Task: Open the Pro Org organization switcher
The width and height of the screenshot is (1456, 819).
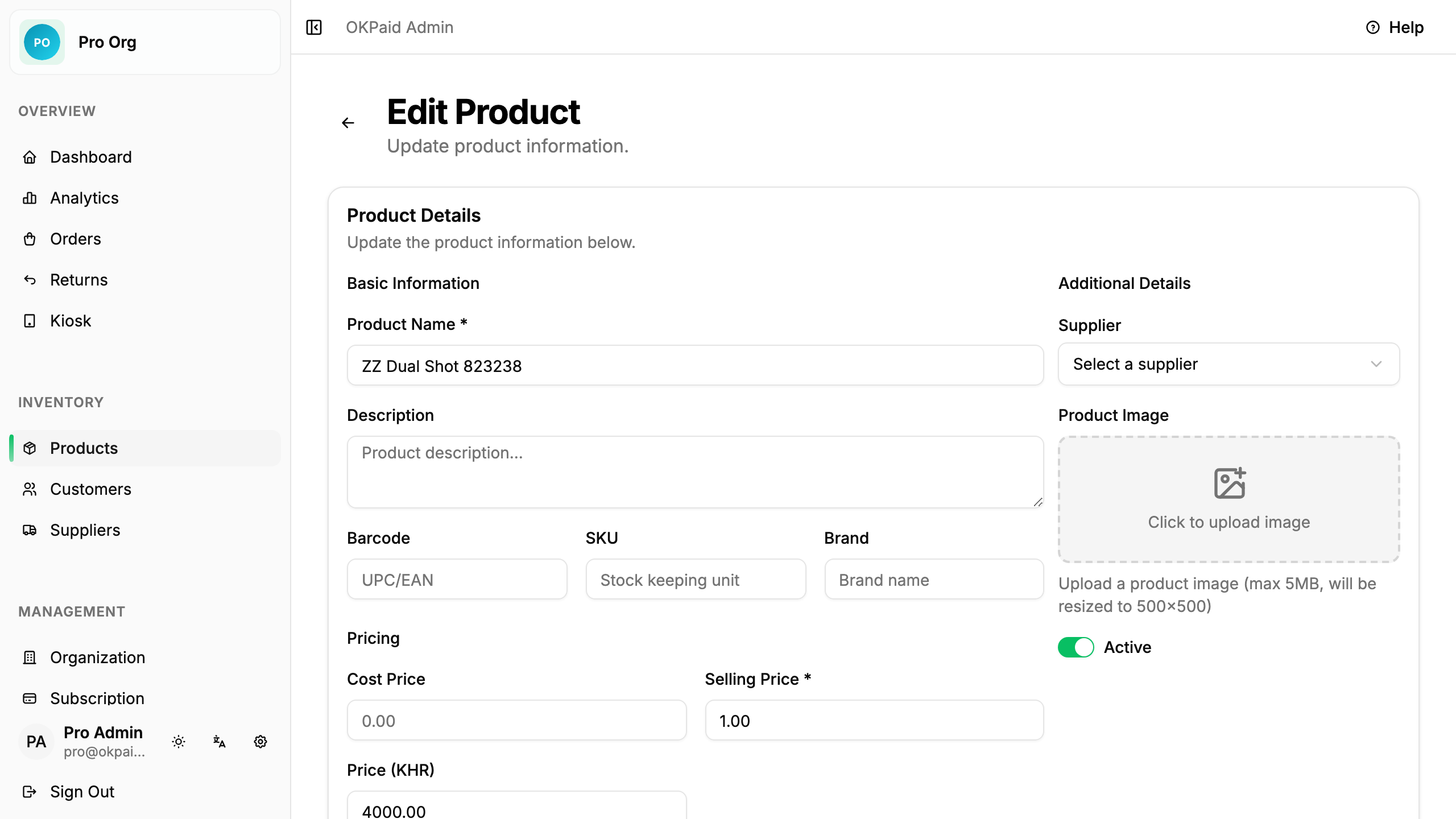Action: (x=145, y=42)
